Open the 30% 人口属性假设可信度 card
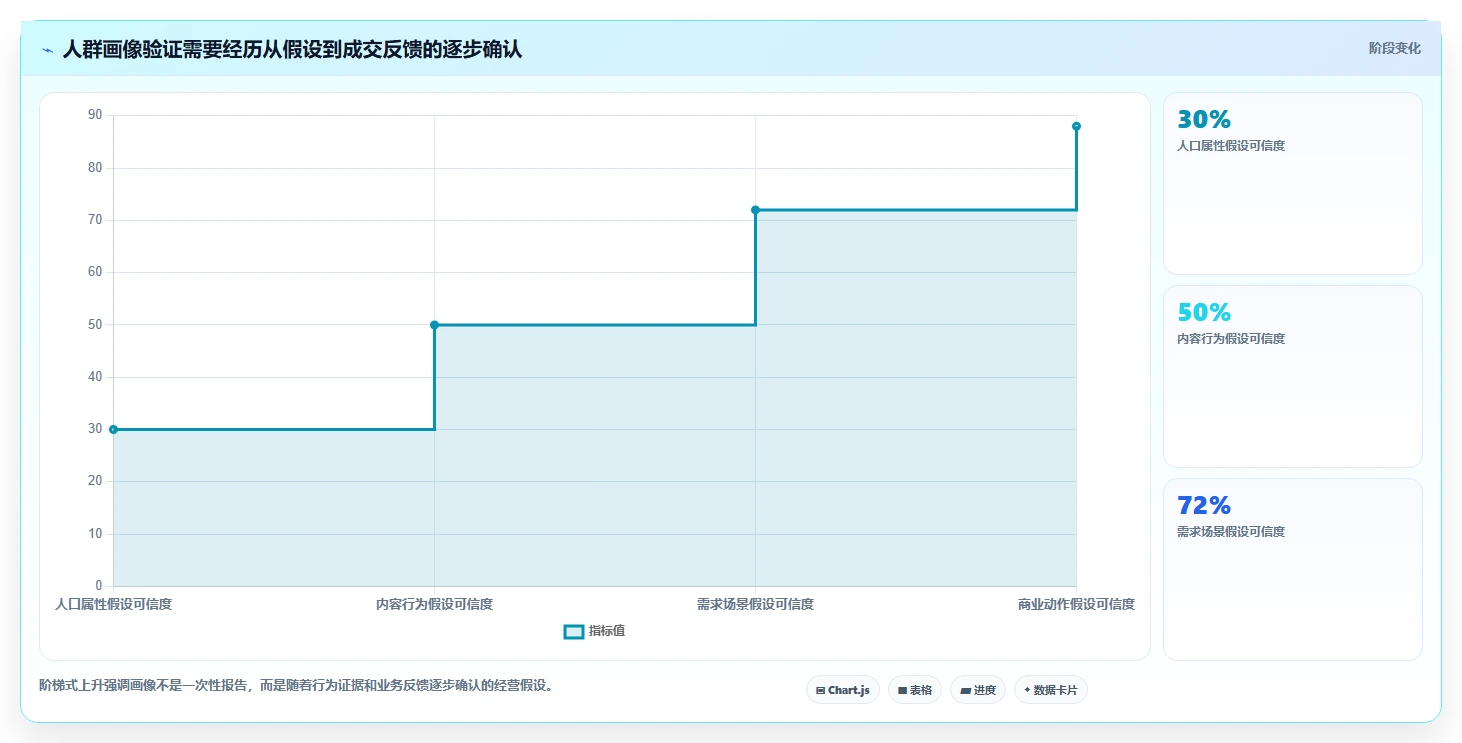Screen dimensions: 1462x743 pos(1292,183)
